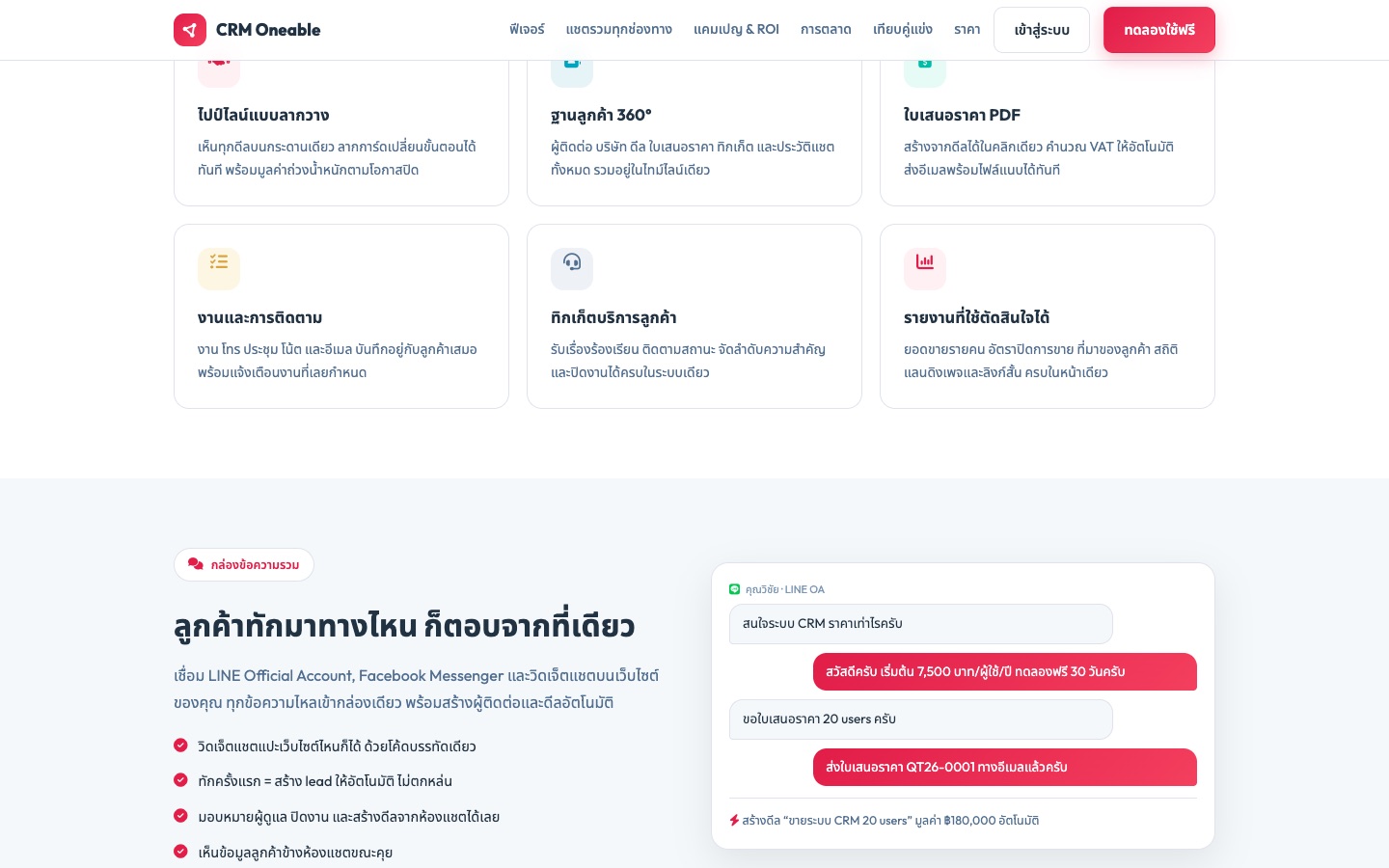Image resolution: width=1389 pixels, height=868 pixels.
Task: Click the ทิกเก็ตบริการลูกค้า card heading
Action: pyautogui.click(x=613, y=317)
